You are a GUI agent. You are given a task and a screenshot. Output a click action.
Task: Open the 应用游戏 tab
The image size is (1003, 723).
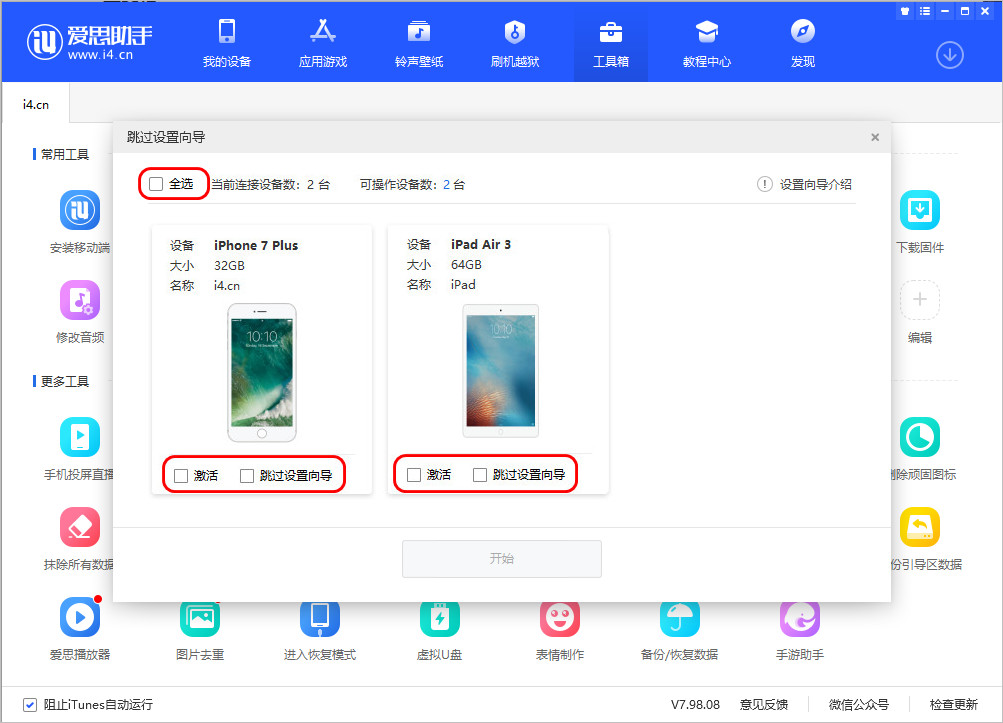pyautogui.click(x=322, y=43)
